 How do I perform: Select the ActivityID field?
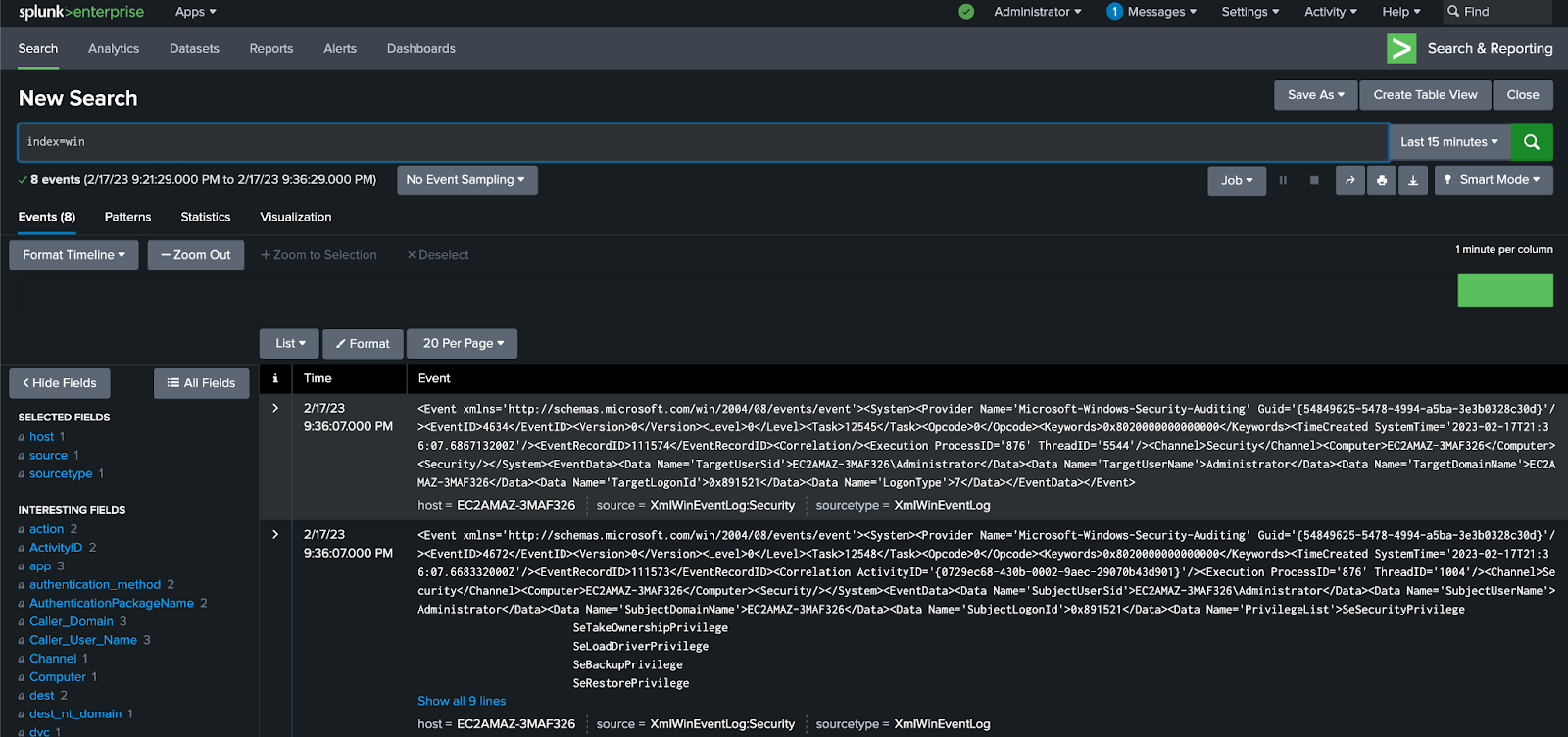(56, 548)
